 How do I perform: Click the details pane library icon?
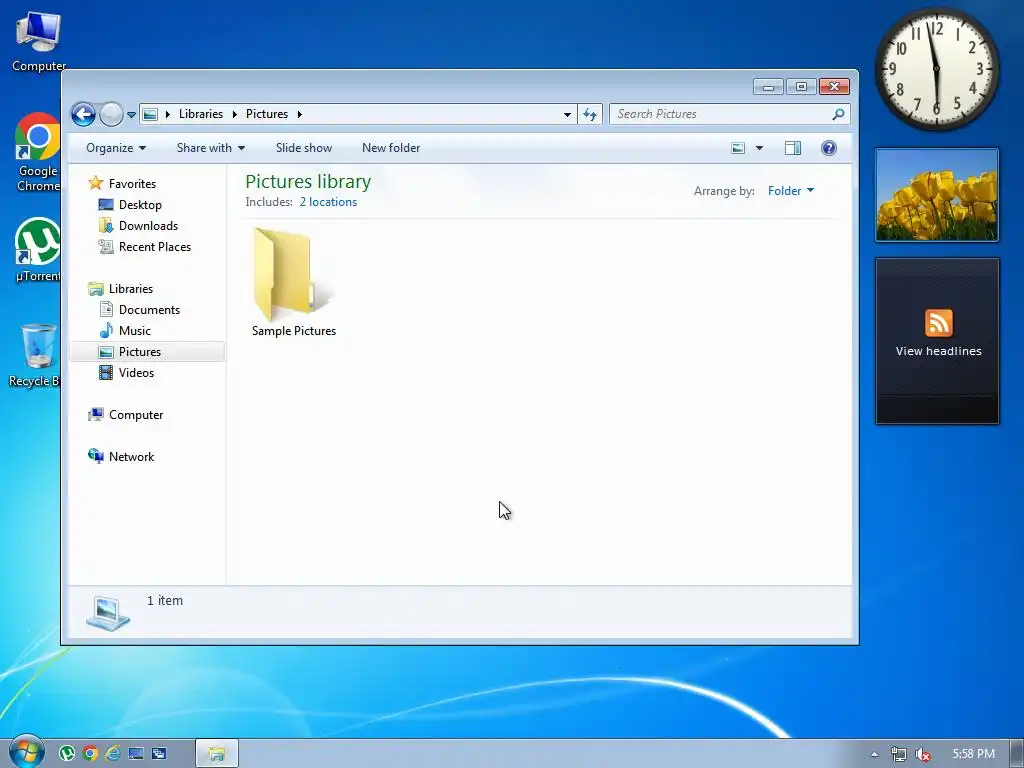point(108,613)
